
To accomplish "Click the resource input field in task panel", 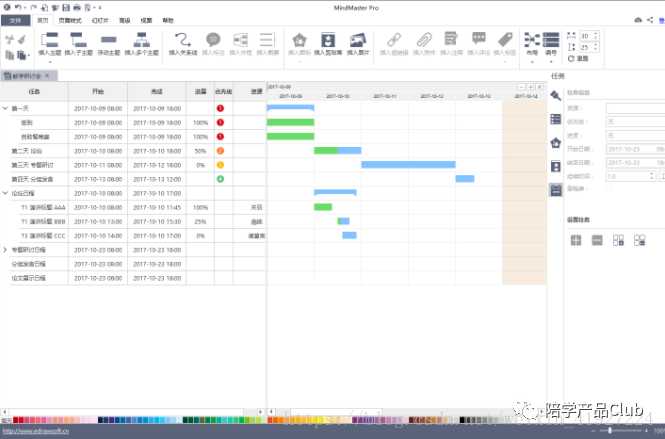I will coord(635,108).
